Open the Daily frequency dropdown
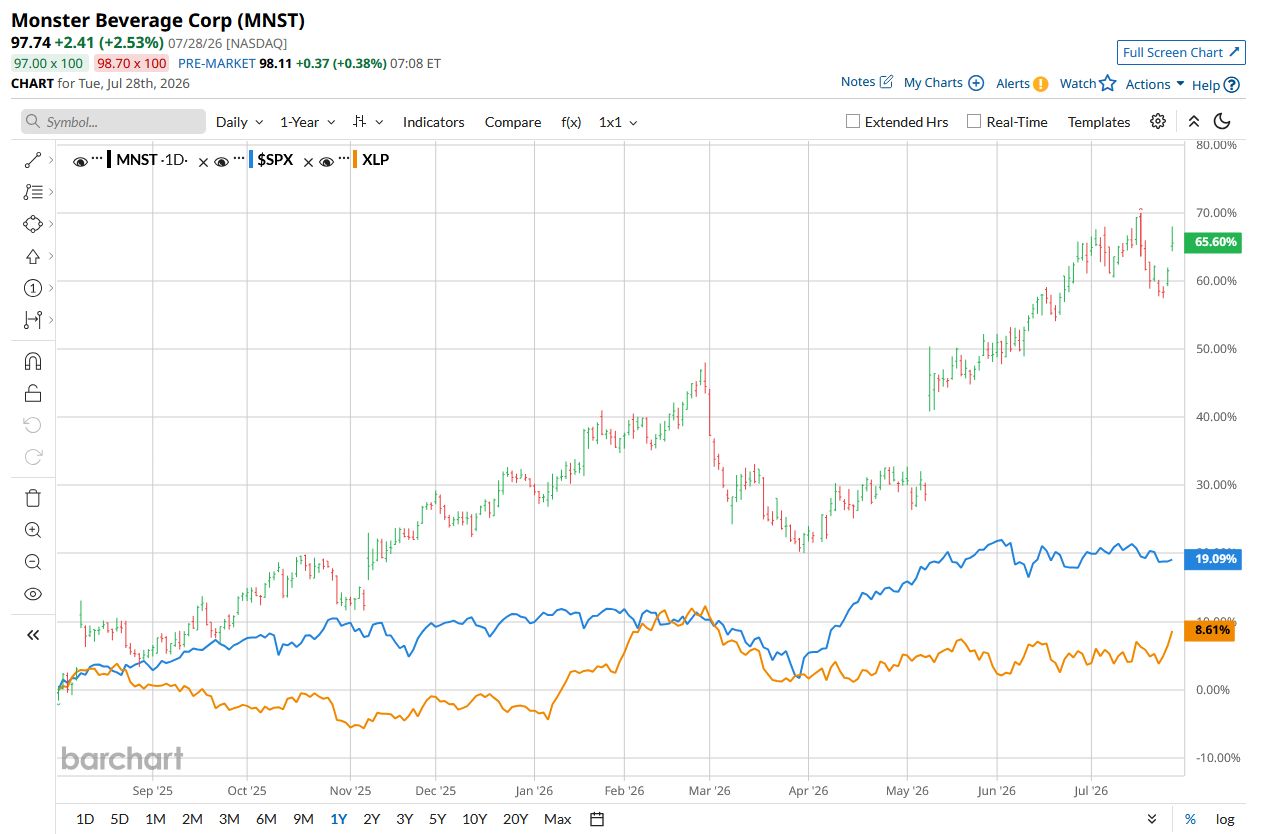The height and width of the screenshot is (834, 1264). (240, 122)
